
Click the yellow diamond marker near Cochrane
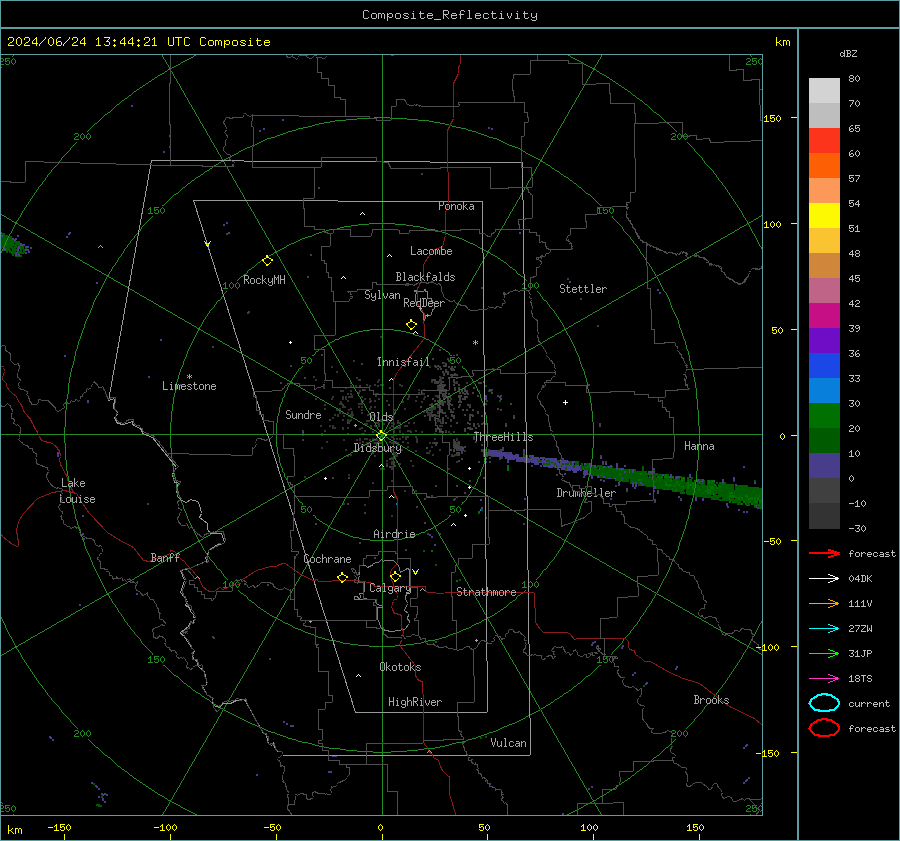pos(343,577)
